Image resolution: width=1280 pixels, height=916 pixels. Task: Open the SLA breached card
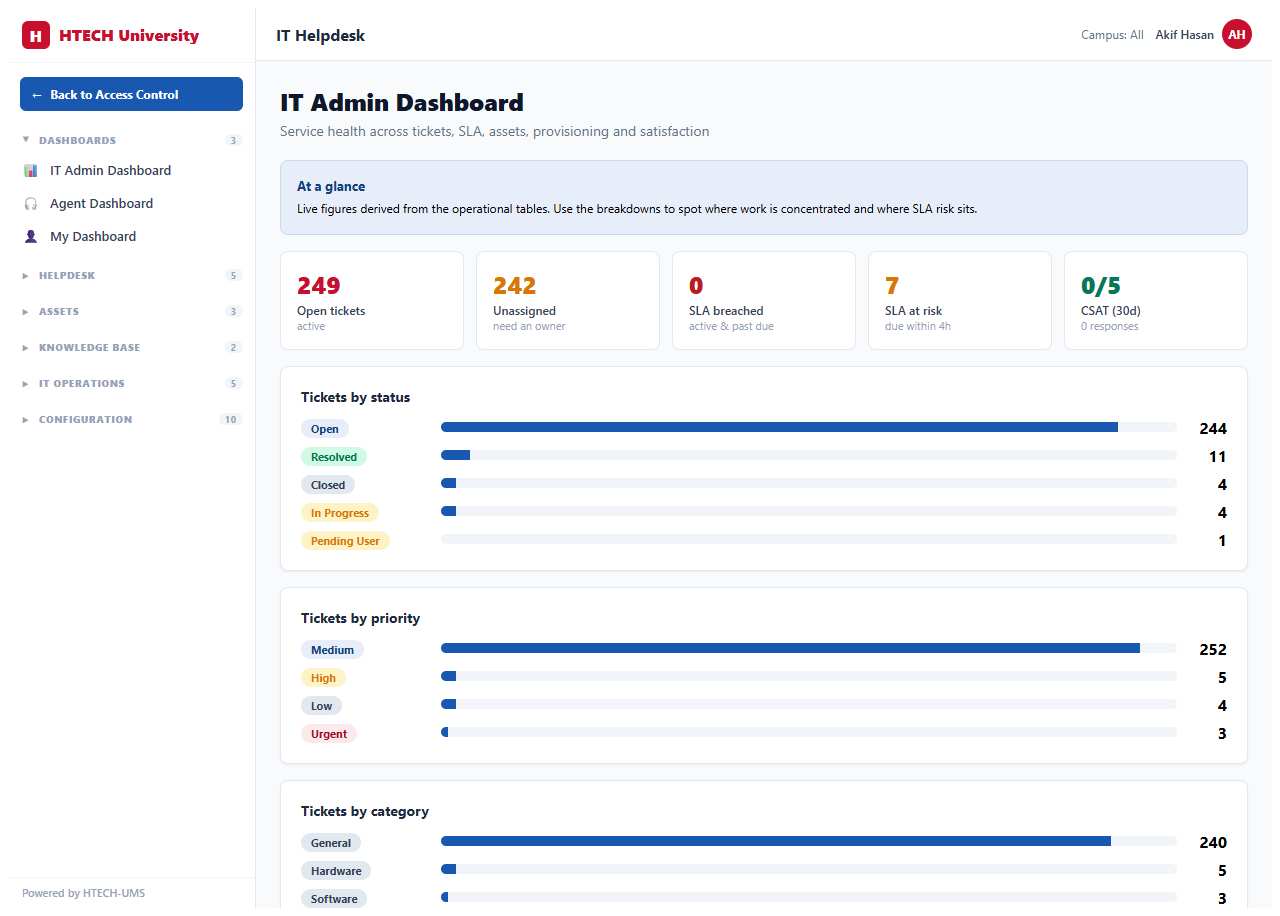pos(764,300)
